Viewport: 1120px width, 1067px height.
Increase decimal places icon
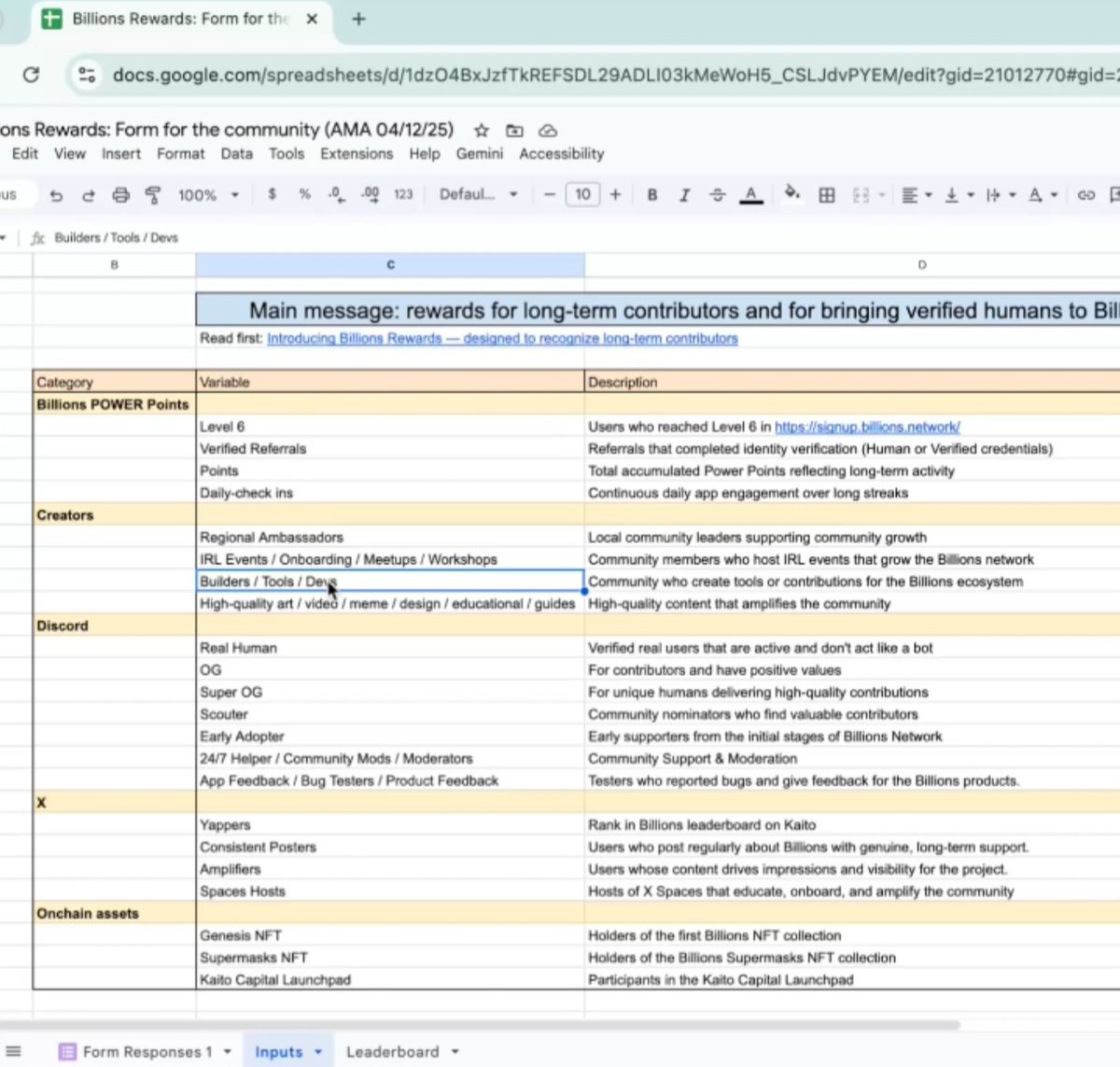click(x=370, y=194)
